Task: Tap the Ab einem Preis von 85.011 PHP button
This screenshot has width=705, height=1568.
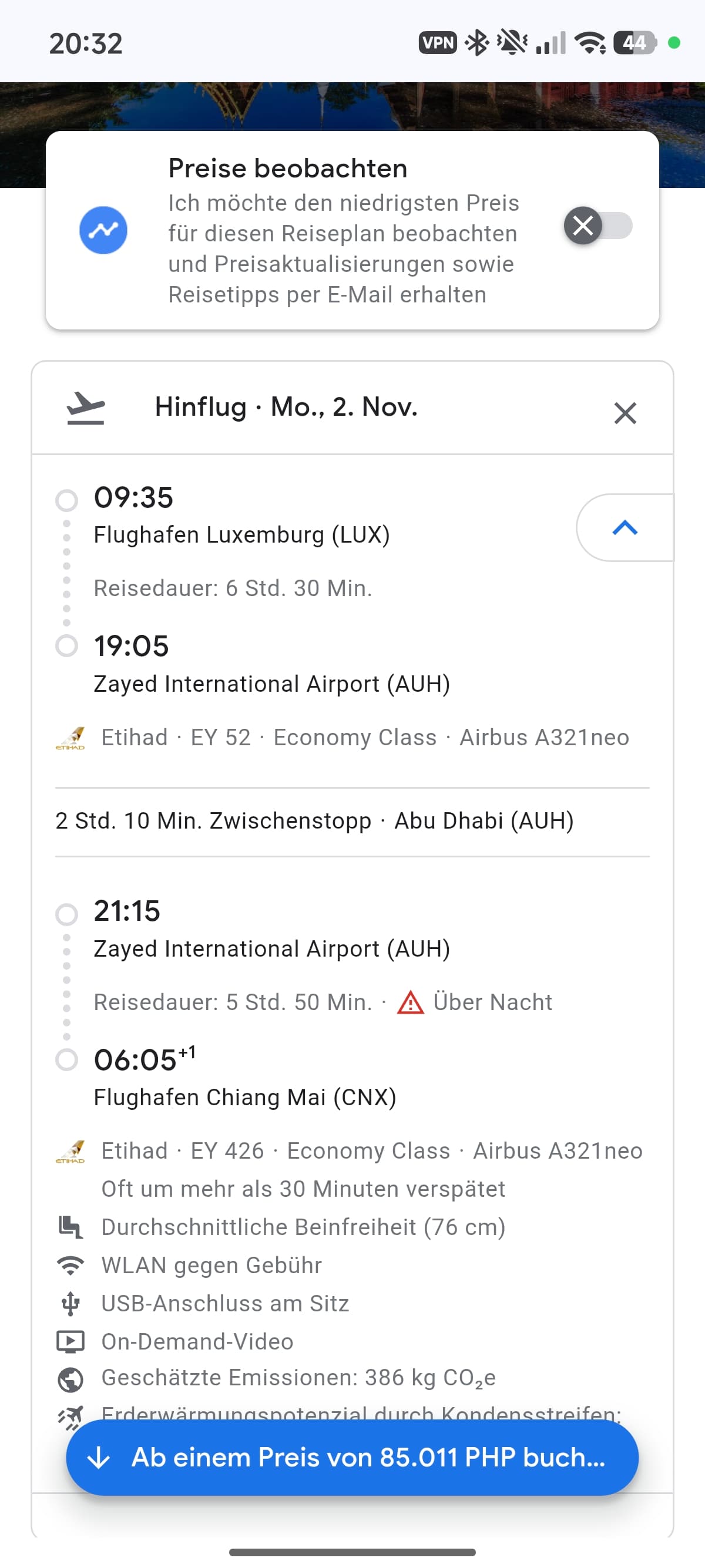Action: pyautogui.click(x=352, y=1458)
